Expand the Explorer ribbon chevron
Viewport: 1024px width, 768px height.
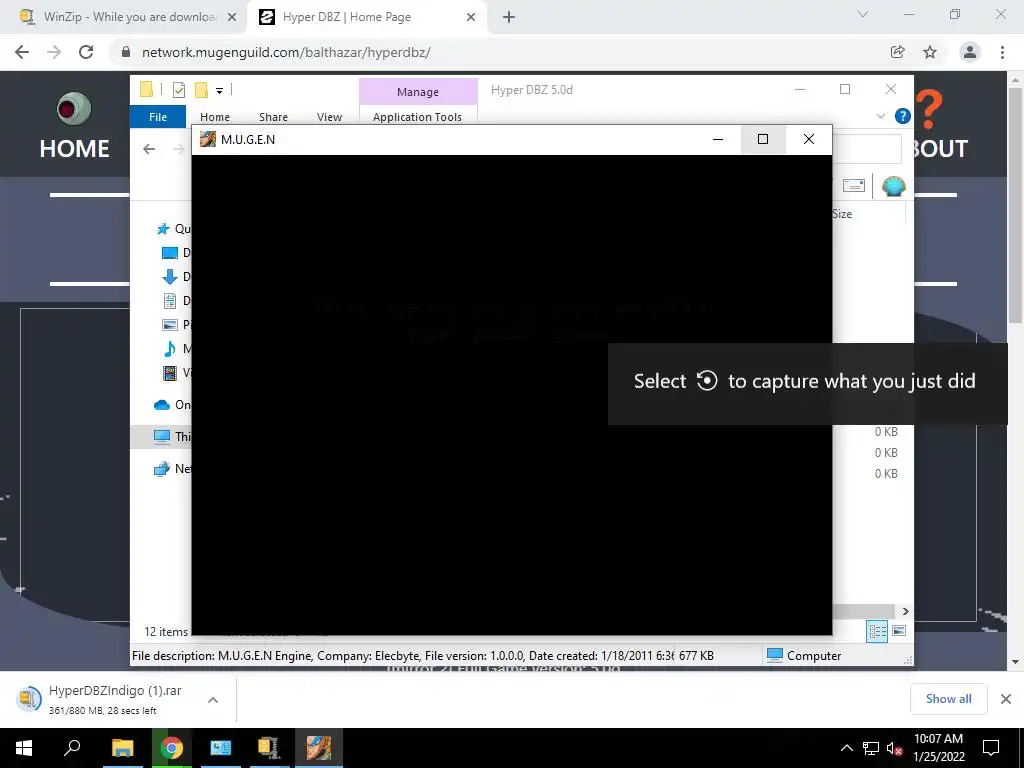click(x=880, y=116)
